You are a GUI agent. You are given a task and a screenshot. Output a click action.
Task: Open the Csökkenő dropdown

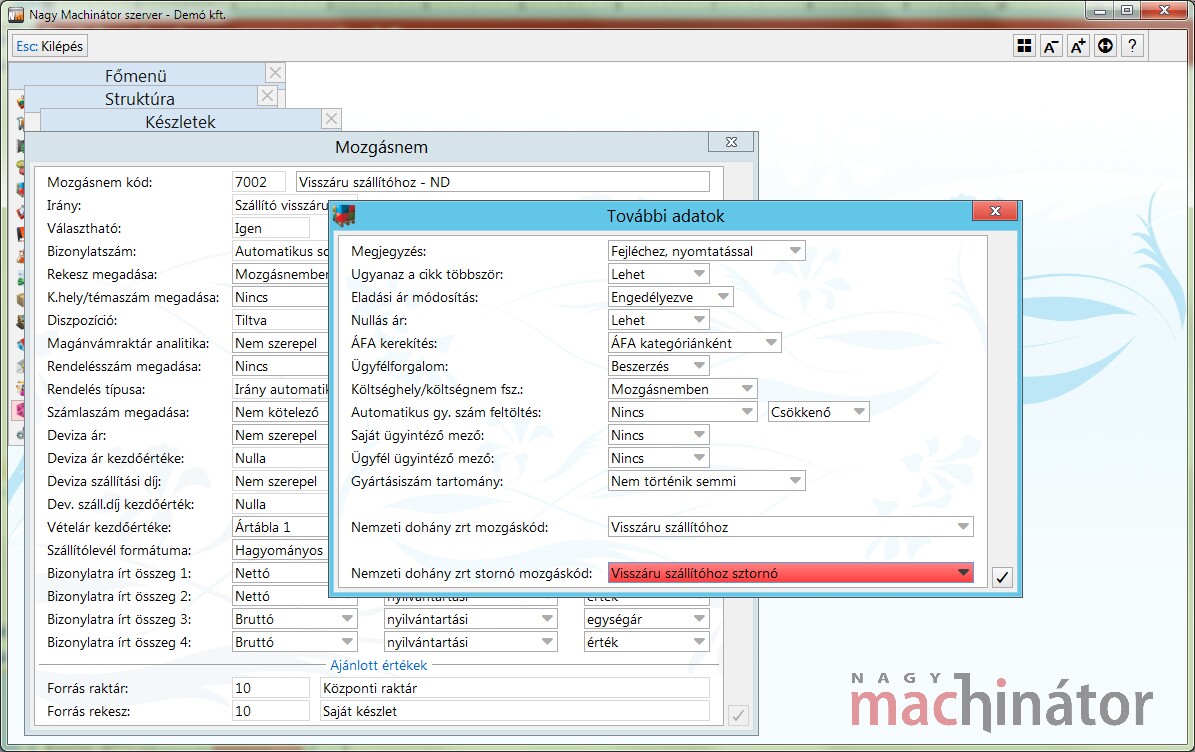819,412
